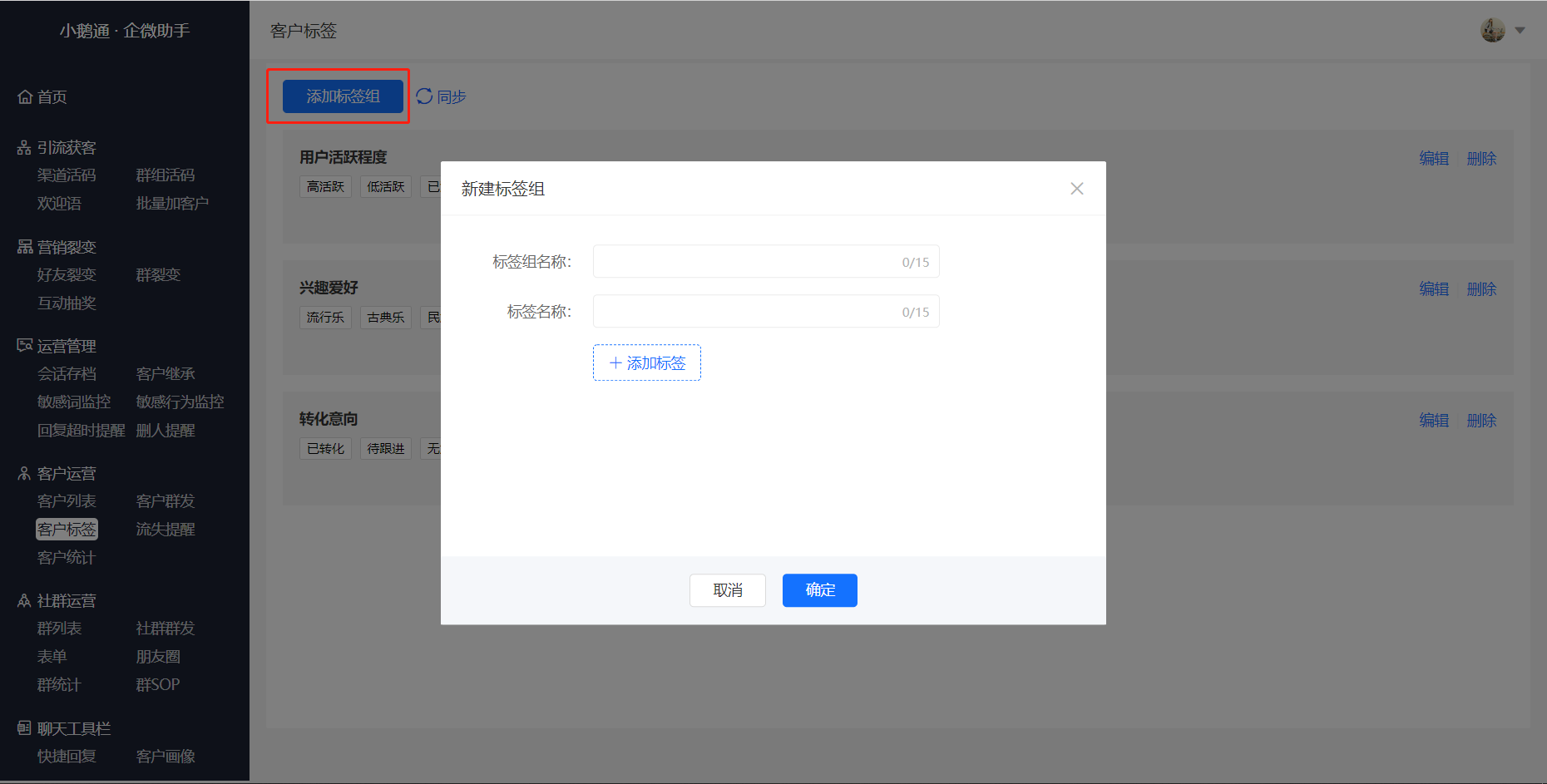Delete the 用户活跃程度 tag group

point(1481,159)
